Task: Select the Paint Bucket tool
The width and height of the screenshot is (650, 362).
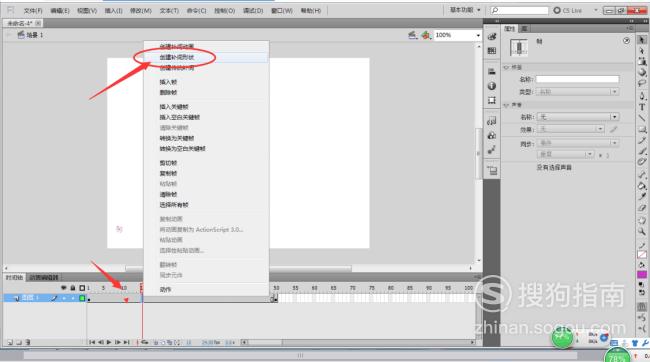Action: tap(642, 185)
